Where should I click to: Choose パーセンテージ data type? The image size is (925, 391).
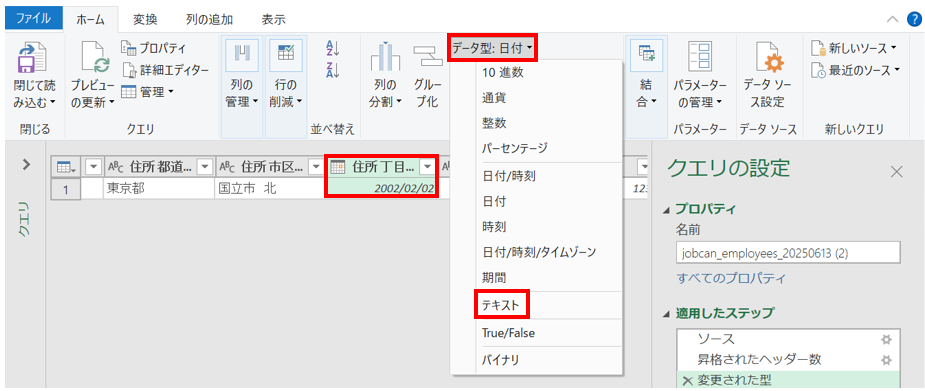(514, 147)
